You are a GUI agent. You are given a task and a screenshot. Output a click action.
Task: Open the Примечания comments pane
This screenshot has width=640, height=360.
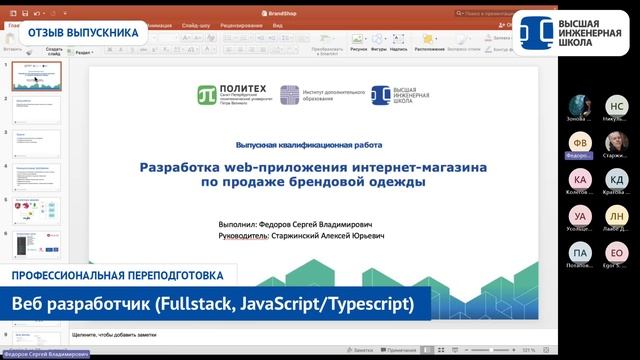[398, 350]
